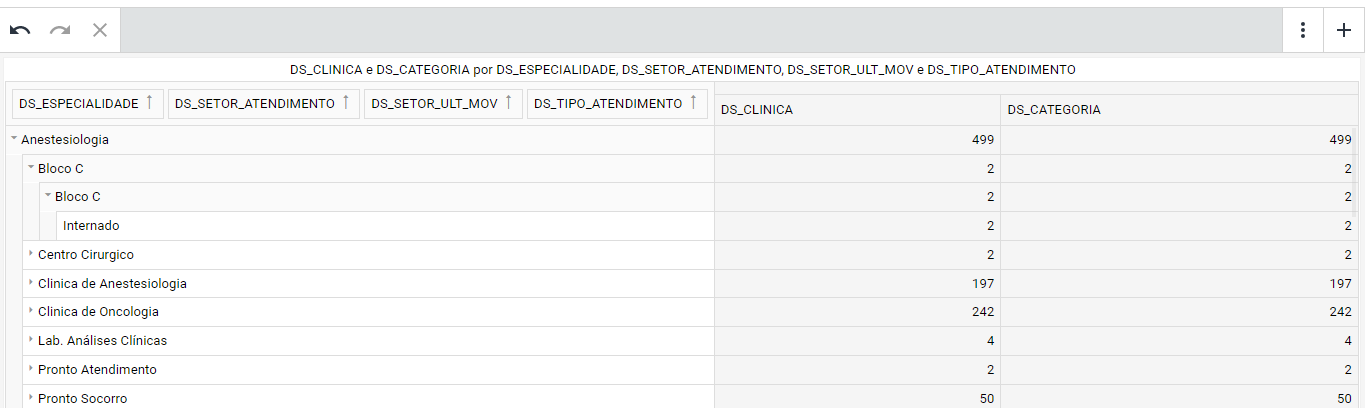1365x408 pixels.
Task: Collapse the Anestesiologia row
Action: tap(14, 140)
